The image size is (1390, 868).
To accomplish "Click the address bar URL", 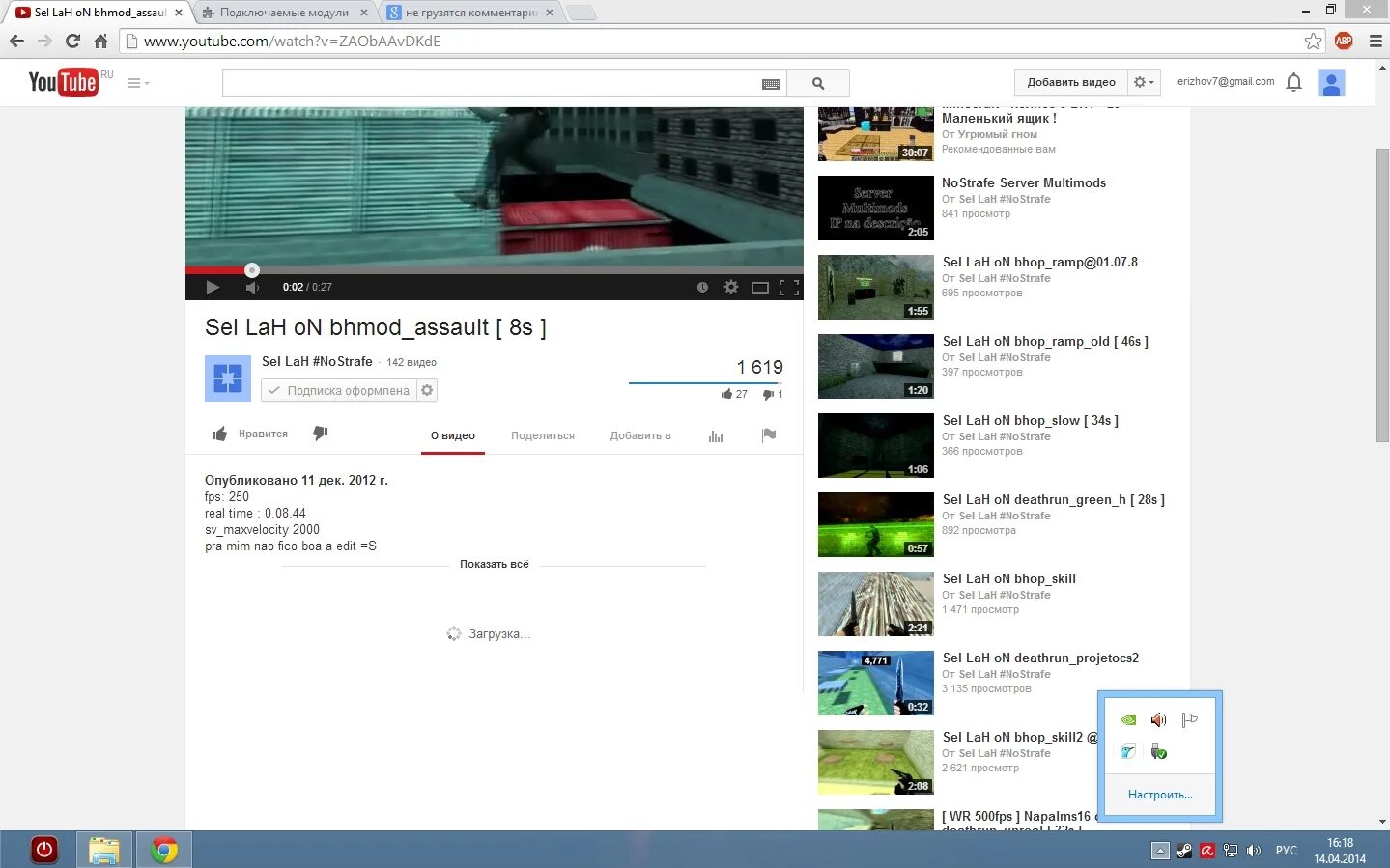I will click(x=292, y=42).
